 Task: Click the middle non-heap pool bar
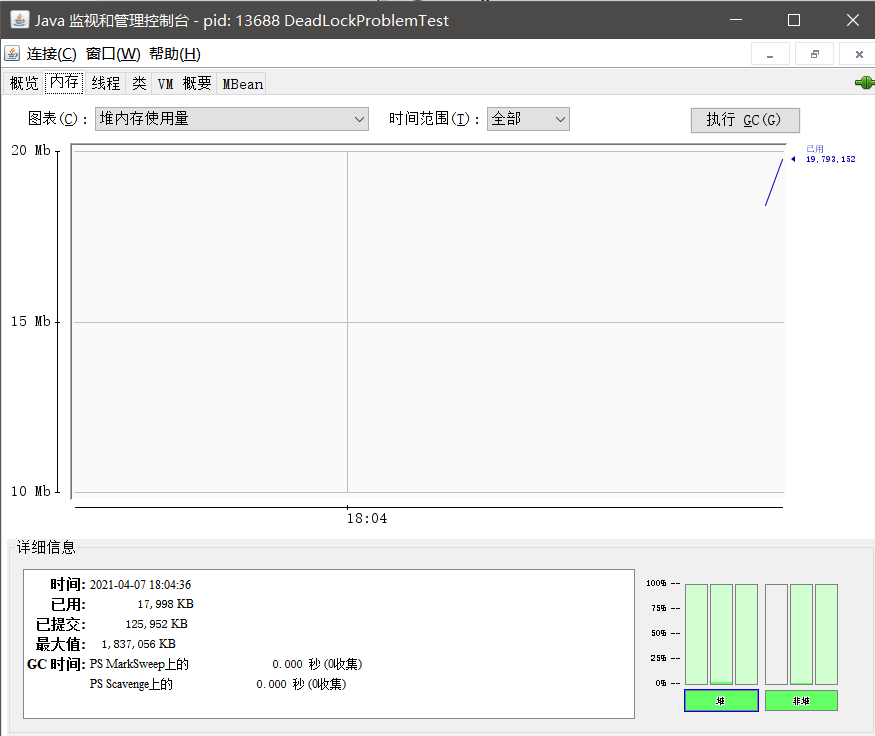[x=801, y=634]
